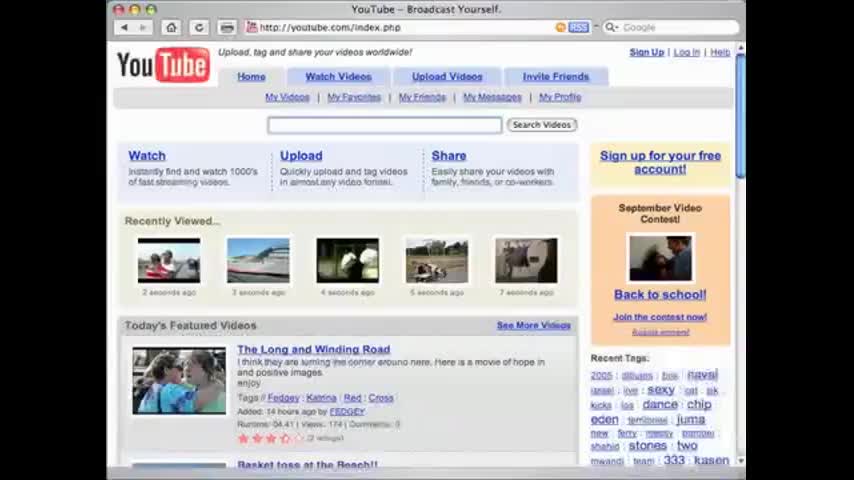Screen dimensions: 854x480
Task: Click the Search Videos button
Action: click(541, 125)
